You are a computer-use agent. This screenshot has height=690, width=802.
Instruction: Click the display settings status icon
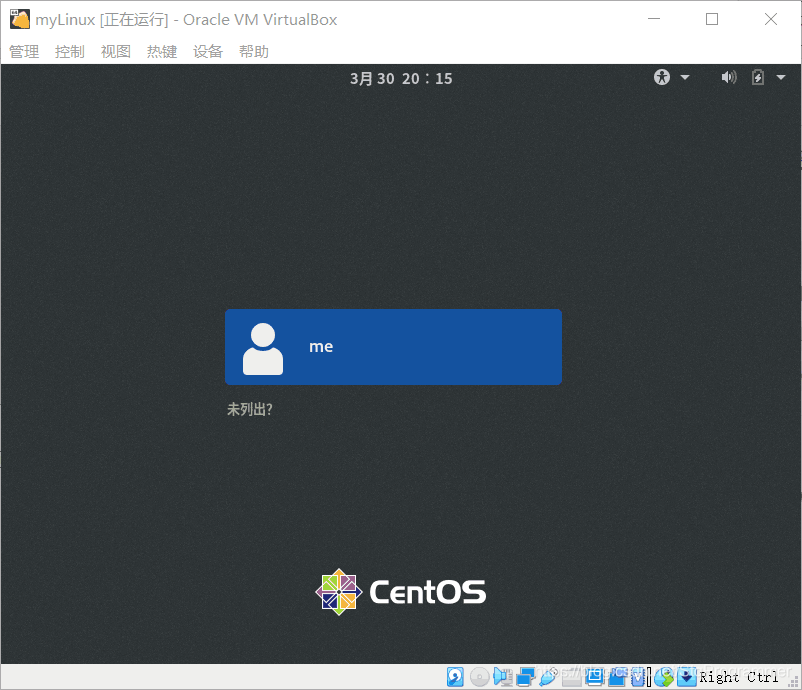click(x=594, y=677)
